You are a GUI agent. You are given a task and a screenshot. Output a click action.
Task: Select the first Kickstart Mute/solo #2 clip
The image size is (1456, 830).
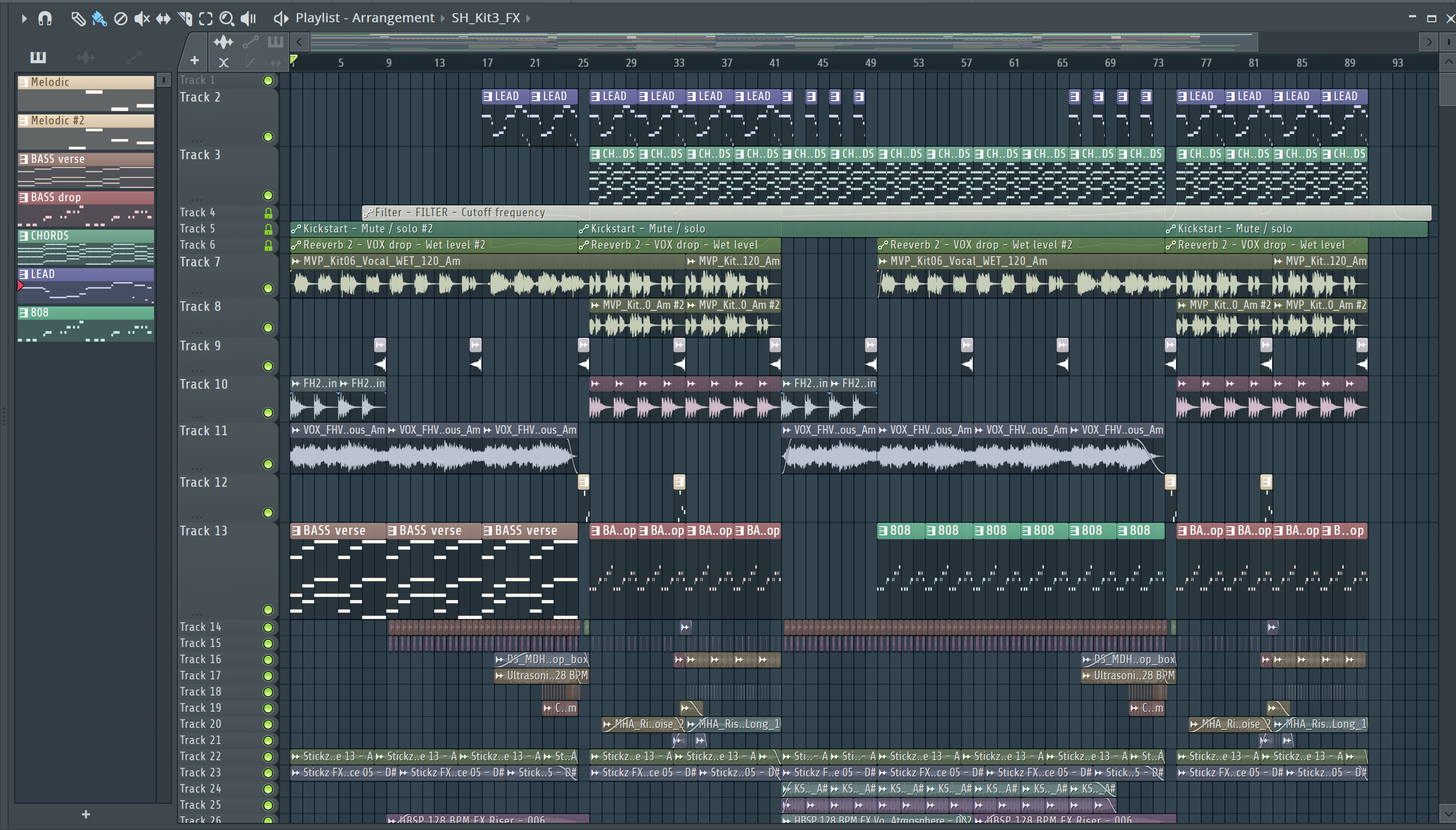pyautogui.click(x=434, y=228)
